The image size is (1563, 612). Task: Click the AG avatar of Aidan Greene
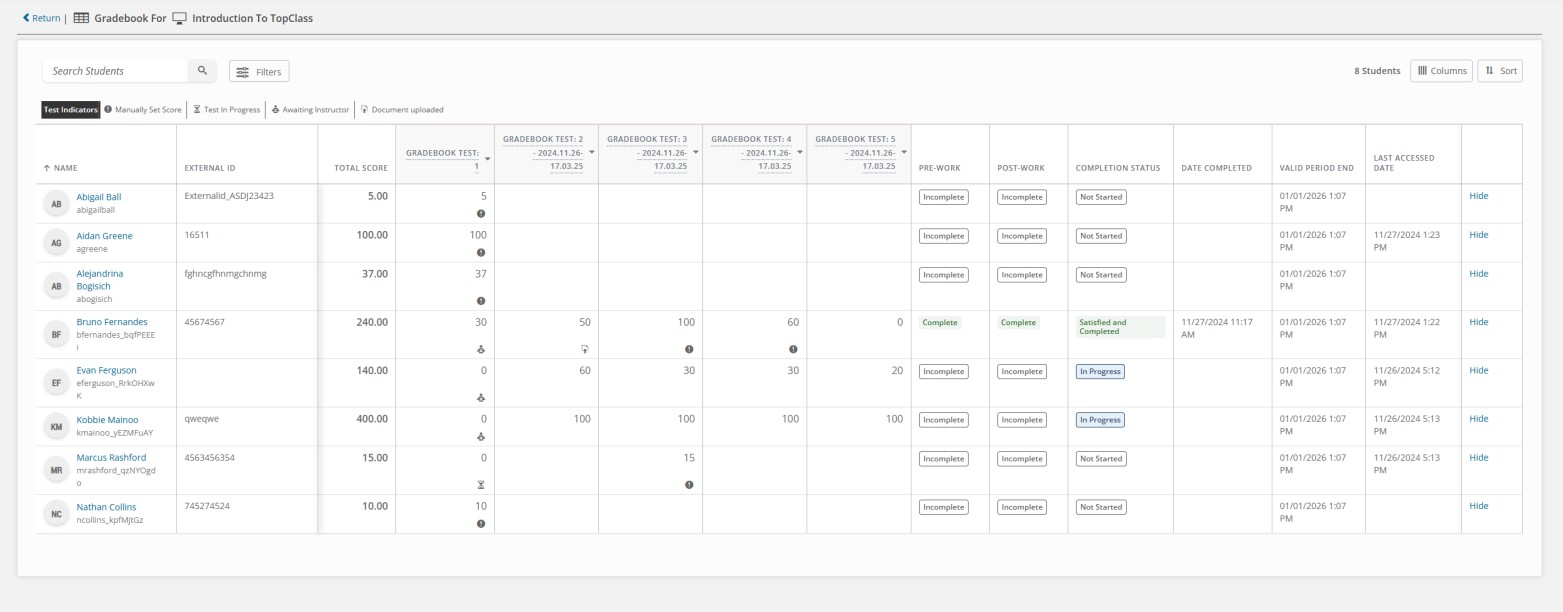click(57, 243)
